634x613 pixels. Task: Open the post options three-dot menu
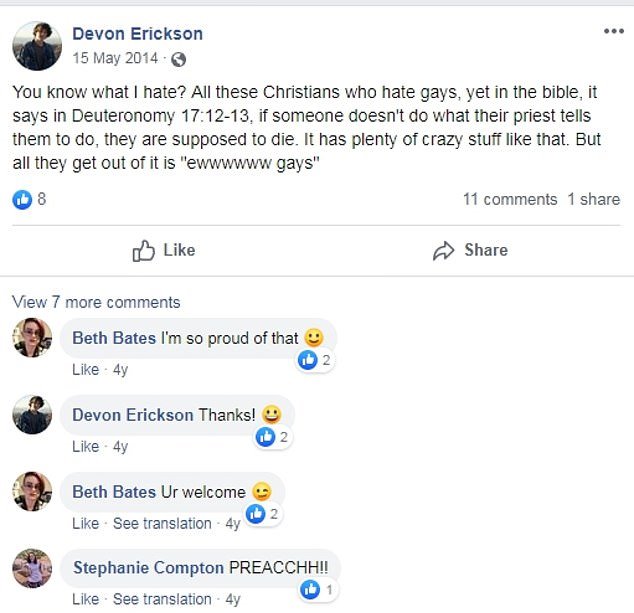click(613, 31)
